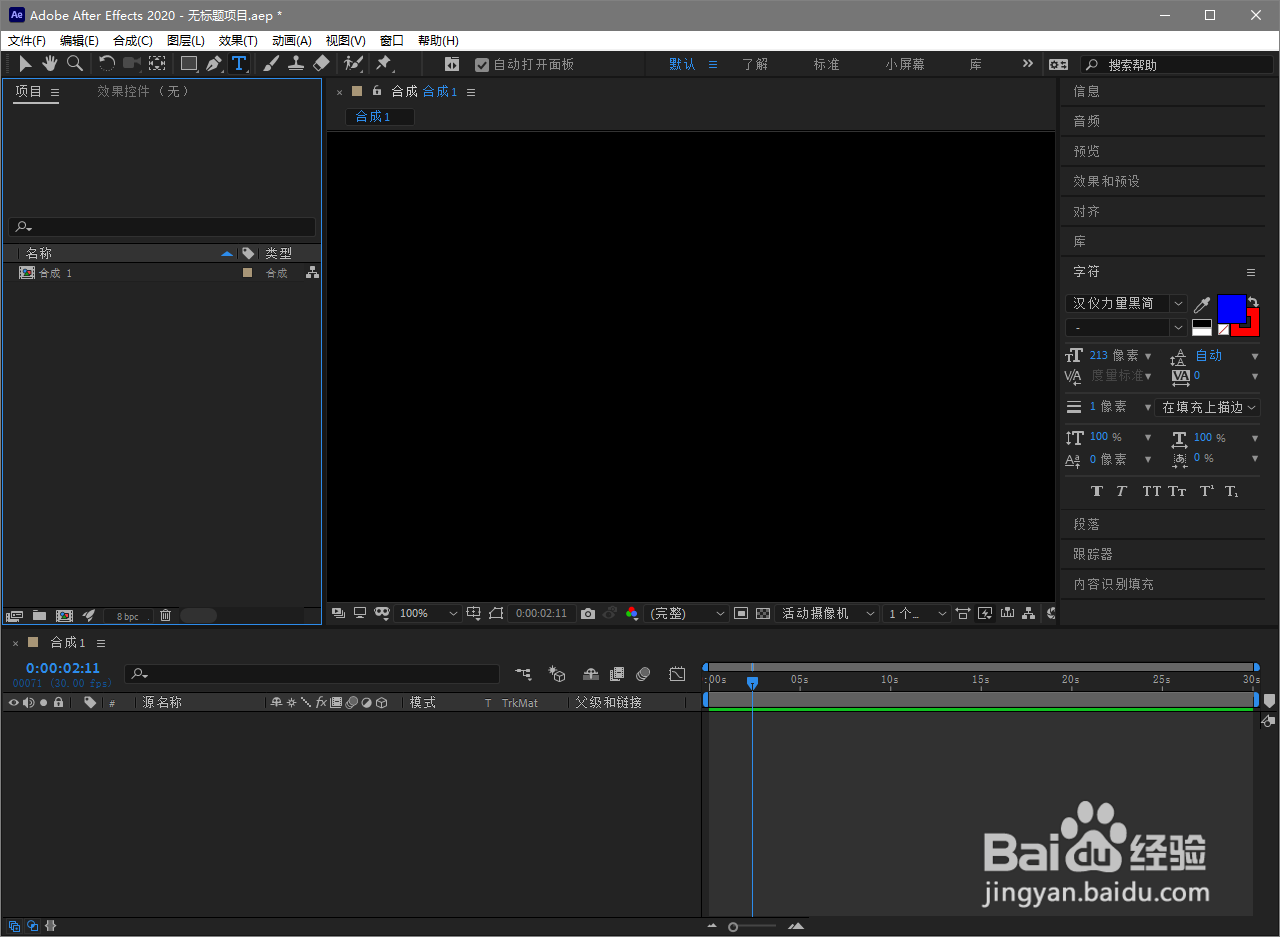Create new composition icon in Project panel
This screenshot has width=1280, height=937.
[x=65, y=616]
